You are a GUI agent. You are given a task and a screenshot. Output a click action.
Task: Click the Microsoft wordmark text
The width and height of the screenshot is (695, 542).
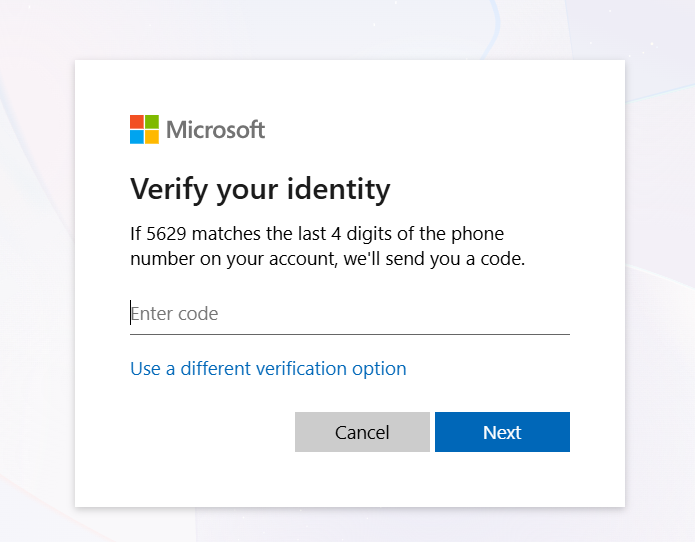215,130
